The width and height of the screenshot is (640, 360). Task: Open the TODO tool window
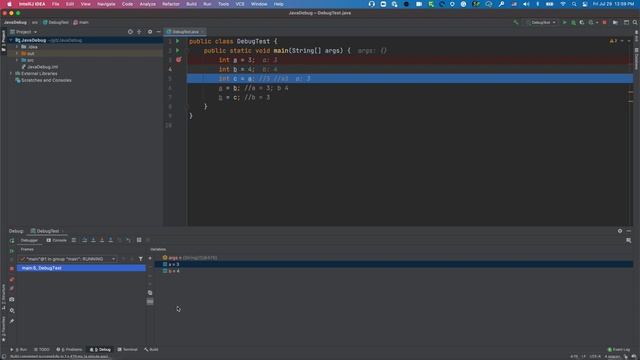(x=42, y=349)
